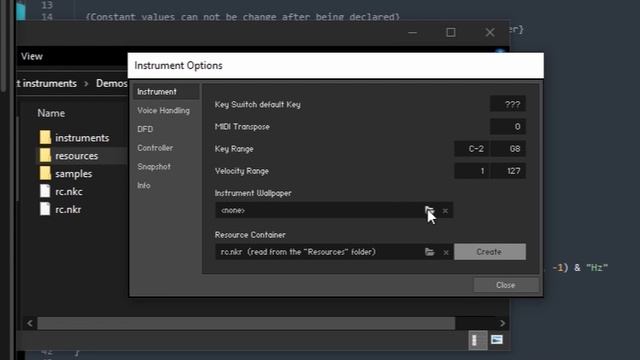Browse for a Resource Container file
Viewport: 640px width, 360px height.
point(429,252)
